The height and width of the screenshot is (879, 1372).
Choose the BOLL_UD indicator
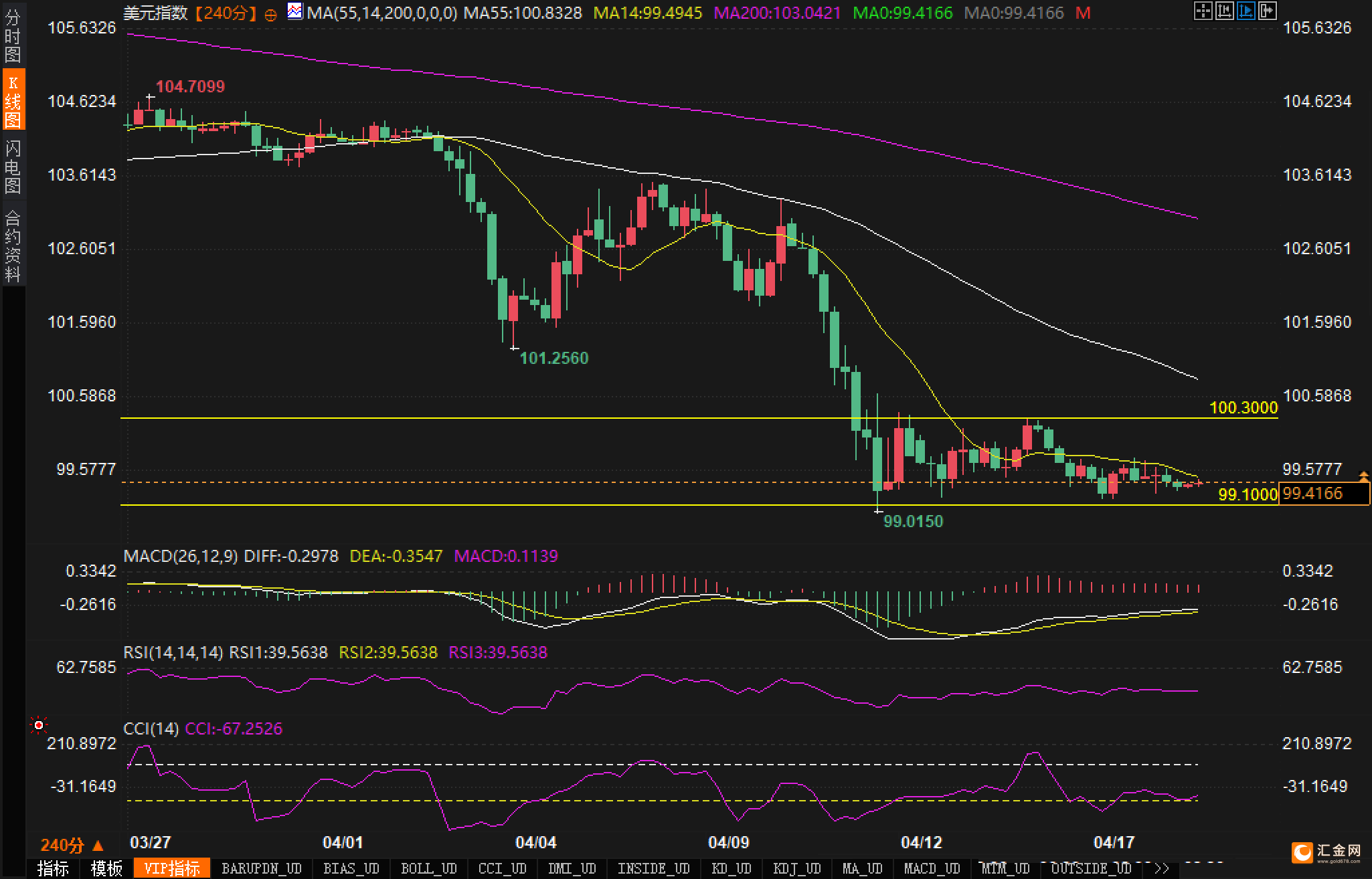point(429,868)
